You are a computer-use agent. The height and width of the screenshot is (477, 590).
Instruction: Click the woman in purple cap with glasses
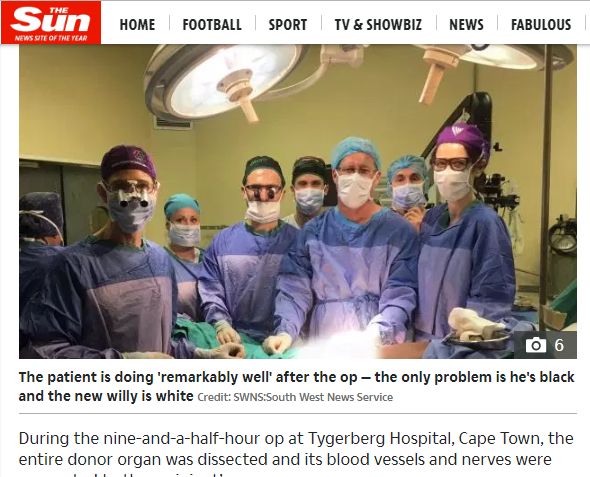click(464, 233)
